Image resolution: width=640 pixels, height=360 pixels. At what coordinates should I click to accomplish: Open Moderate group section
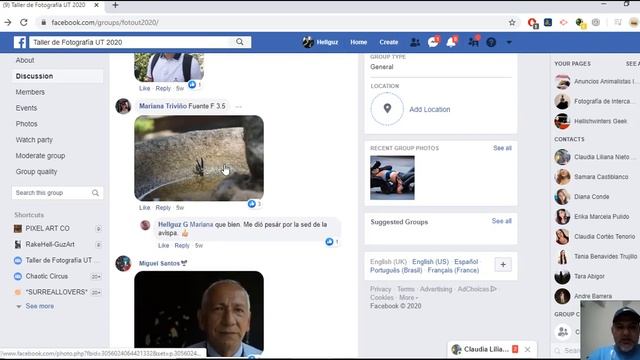pyautogui.click(x=40, y=156)
